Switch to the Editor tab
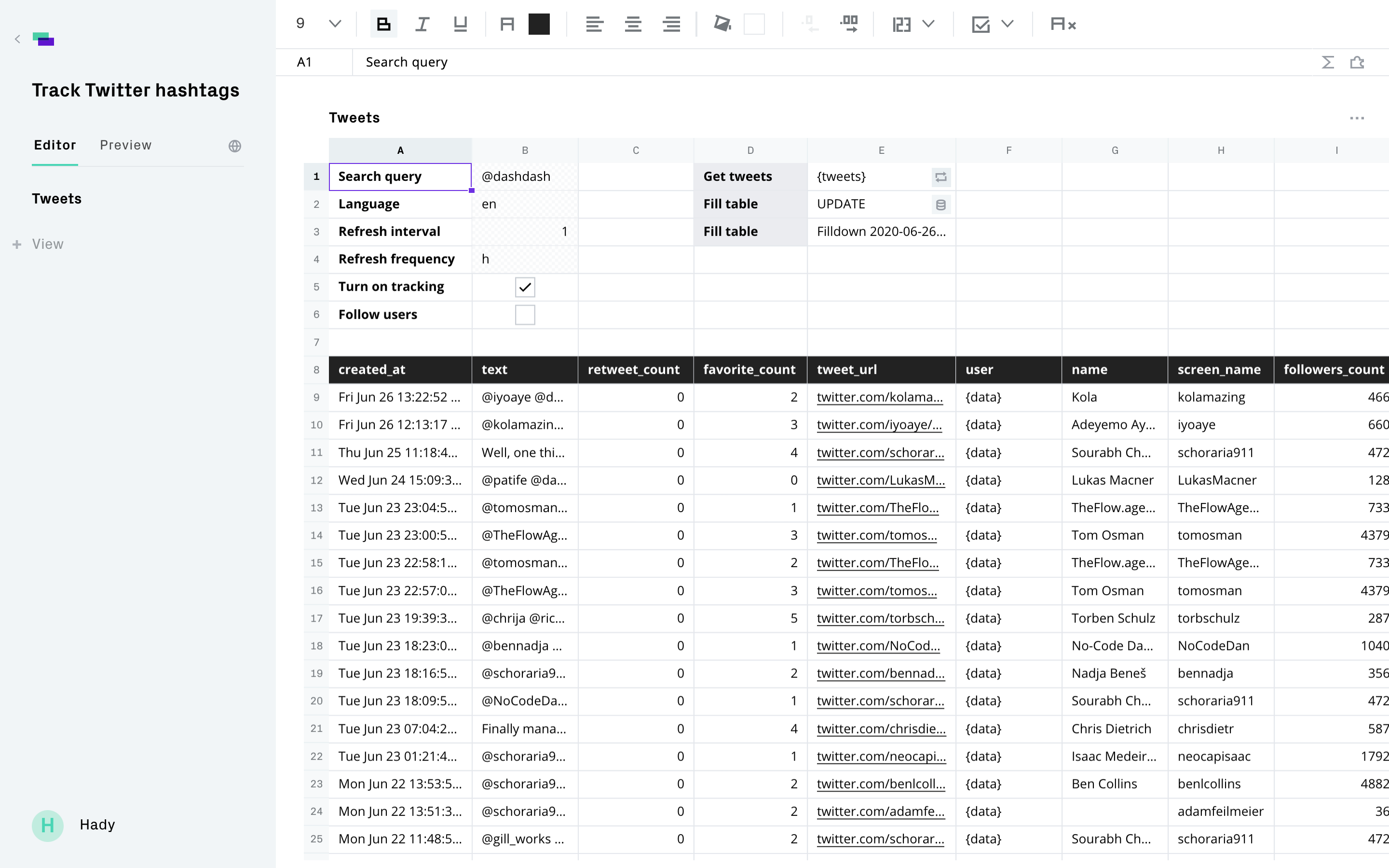The height and width of the screenshot is (868, 1389). tap(55, 145)
